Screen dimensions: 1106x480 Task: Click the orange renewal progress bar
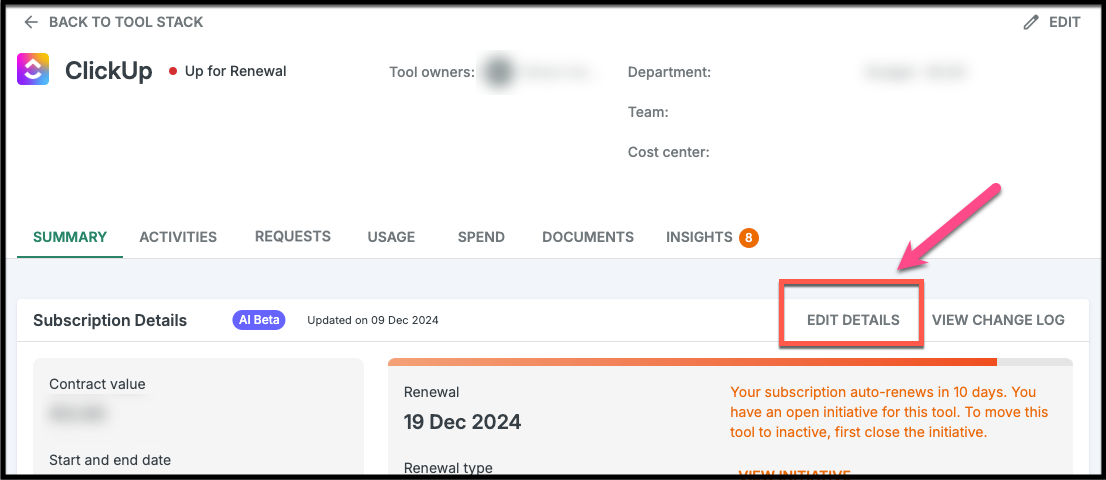tap(692, 362)
